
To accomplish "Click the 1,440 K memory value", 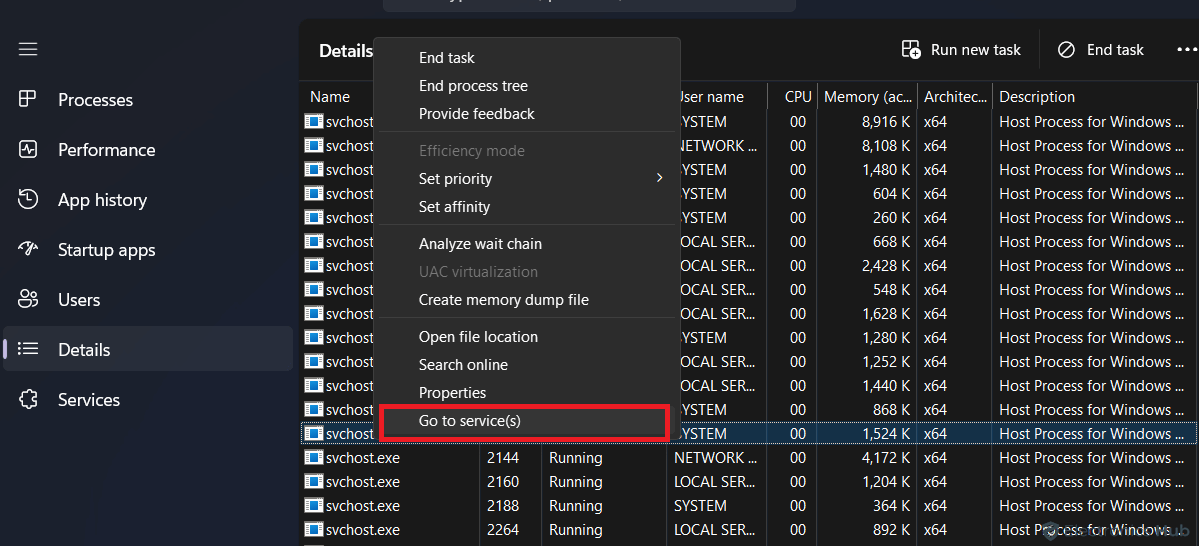I will (x=885, y=385).
